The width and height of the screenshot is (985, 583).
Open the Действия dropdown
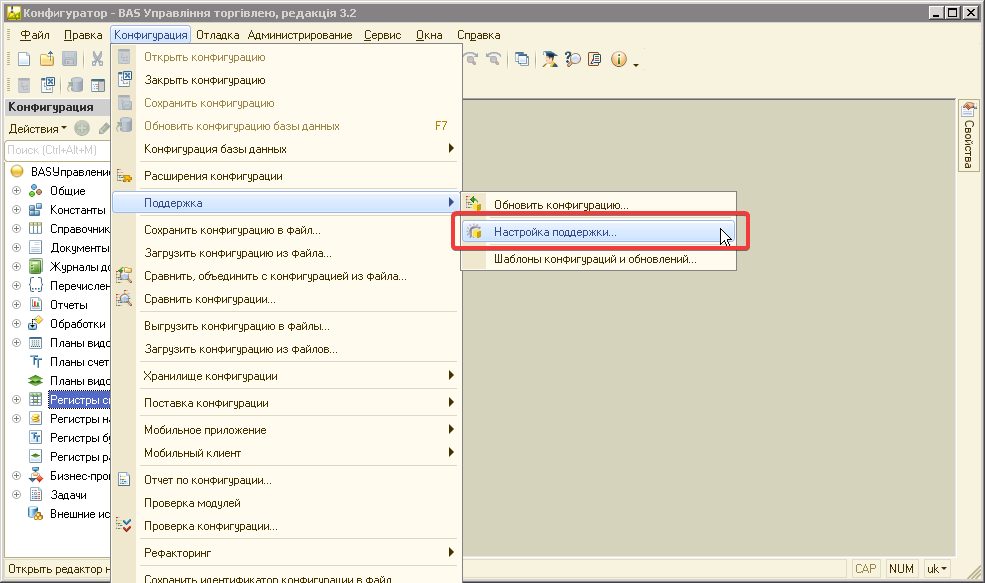(x=37, y=128)
